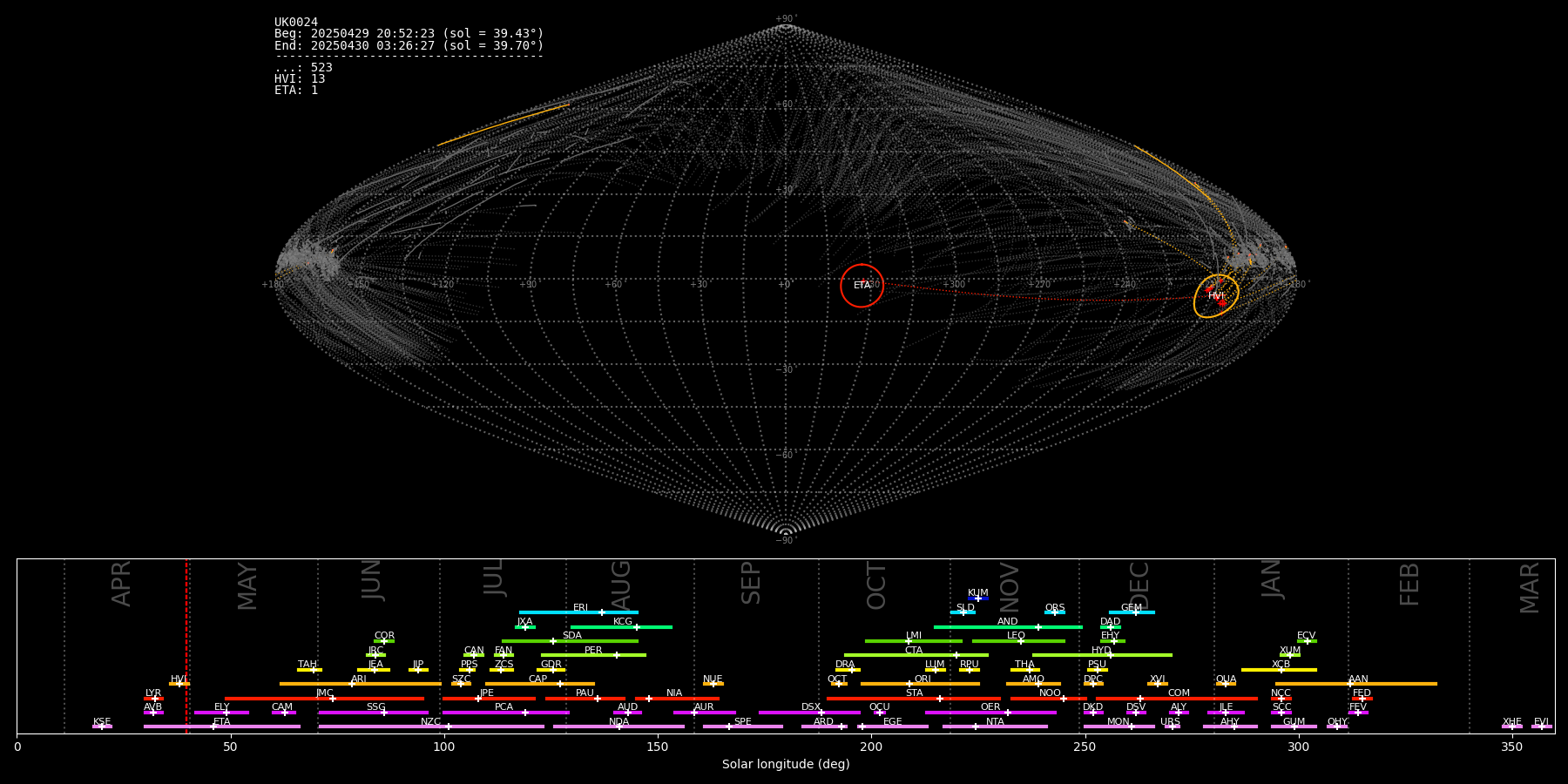Click the 'ETA: 1' count in header
Image resolution: width=1568 pixels, height=784 pixels.
[296, 91]
